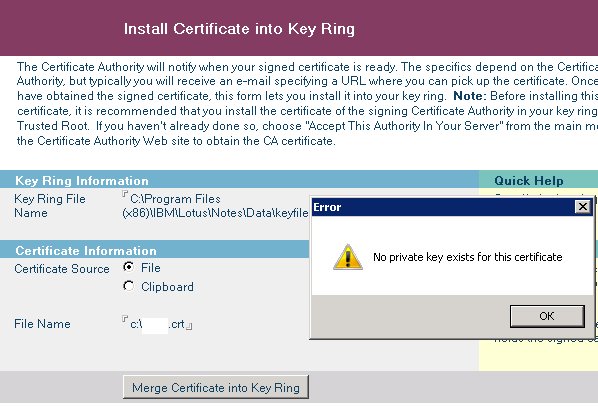This screenshot has width=598, height=407.
Task: Click the Error dialog title bar
Action: click(x=443, y=207)
